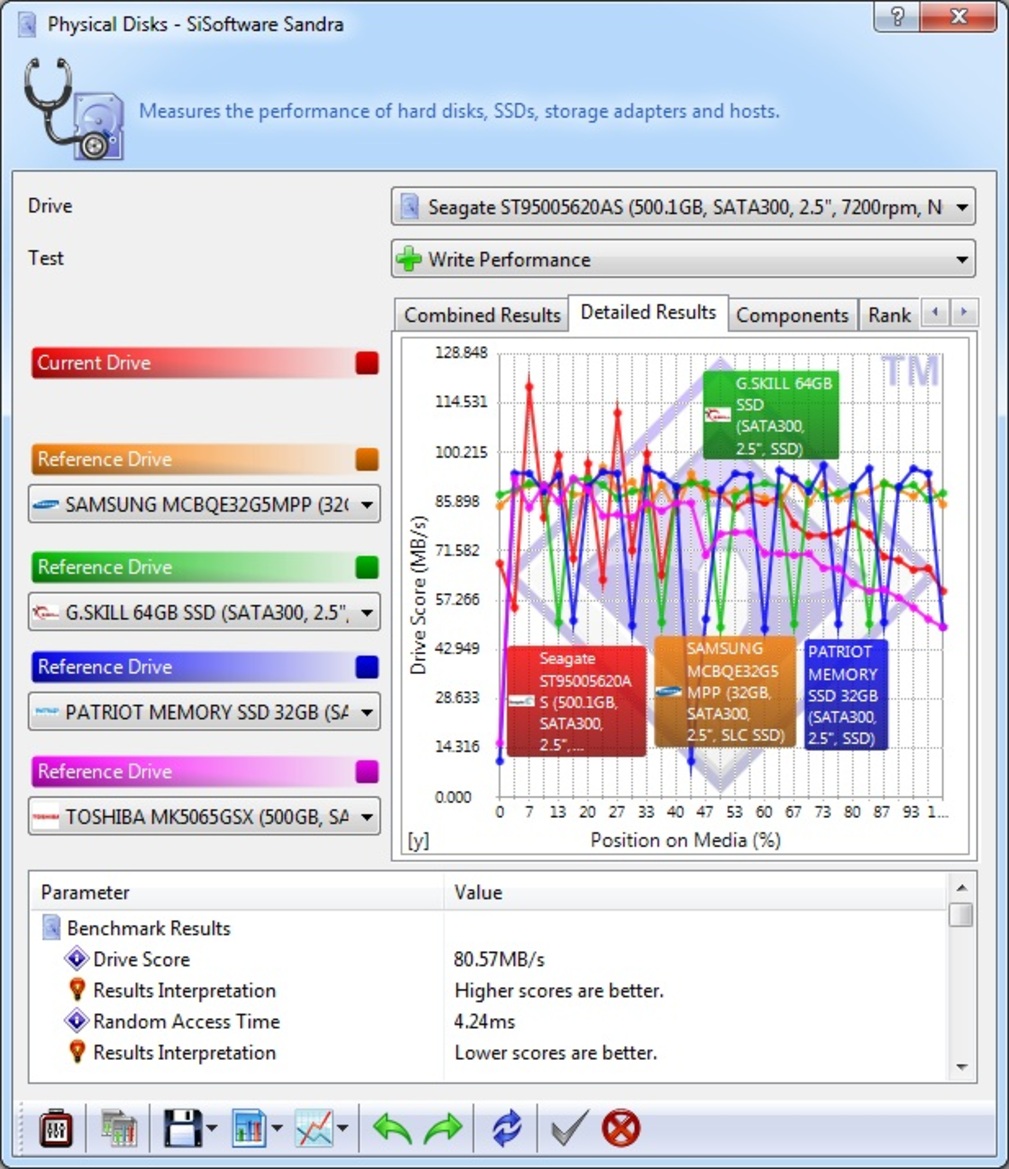The image size is (1009, 1169).
Task: Click the Higher scores are better text
Action: (559, 990)
